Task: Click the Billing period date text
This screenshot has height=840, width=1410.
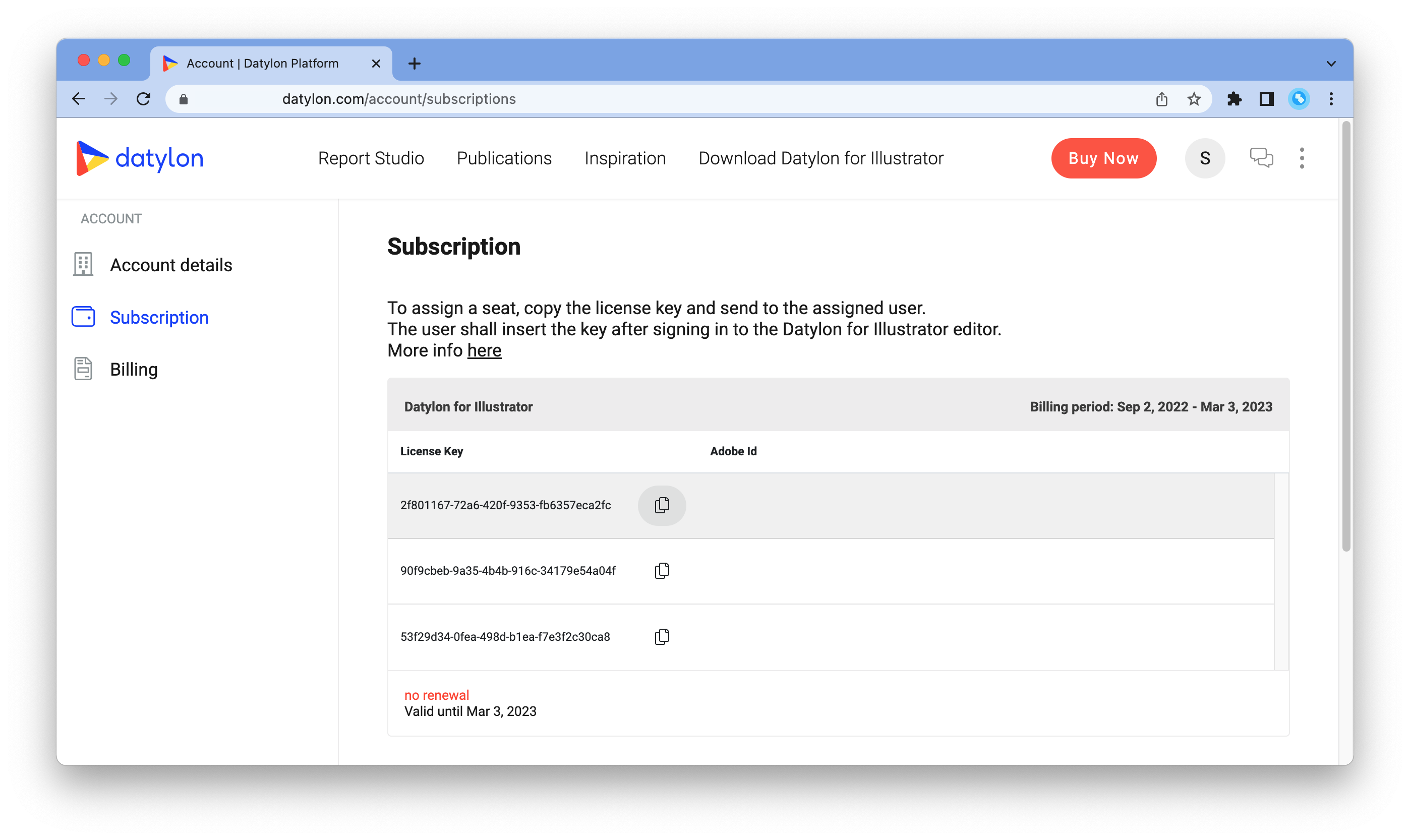Action: 1151,406
